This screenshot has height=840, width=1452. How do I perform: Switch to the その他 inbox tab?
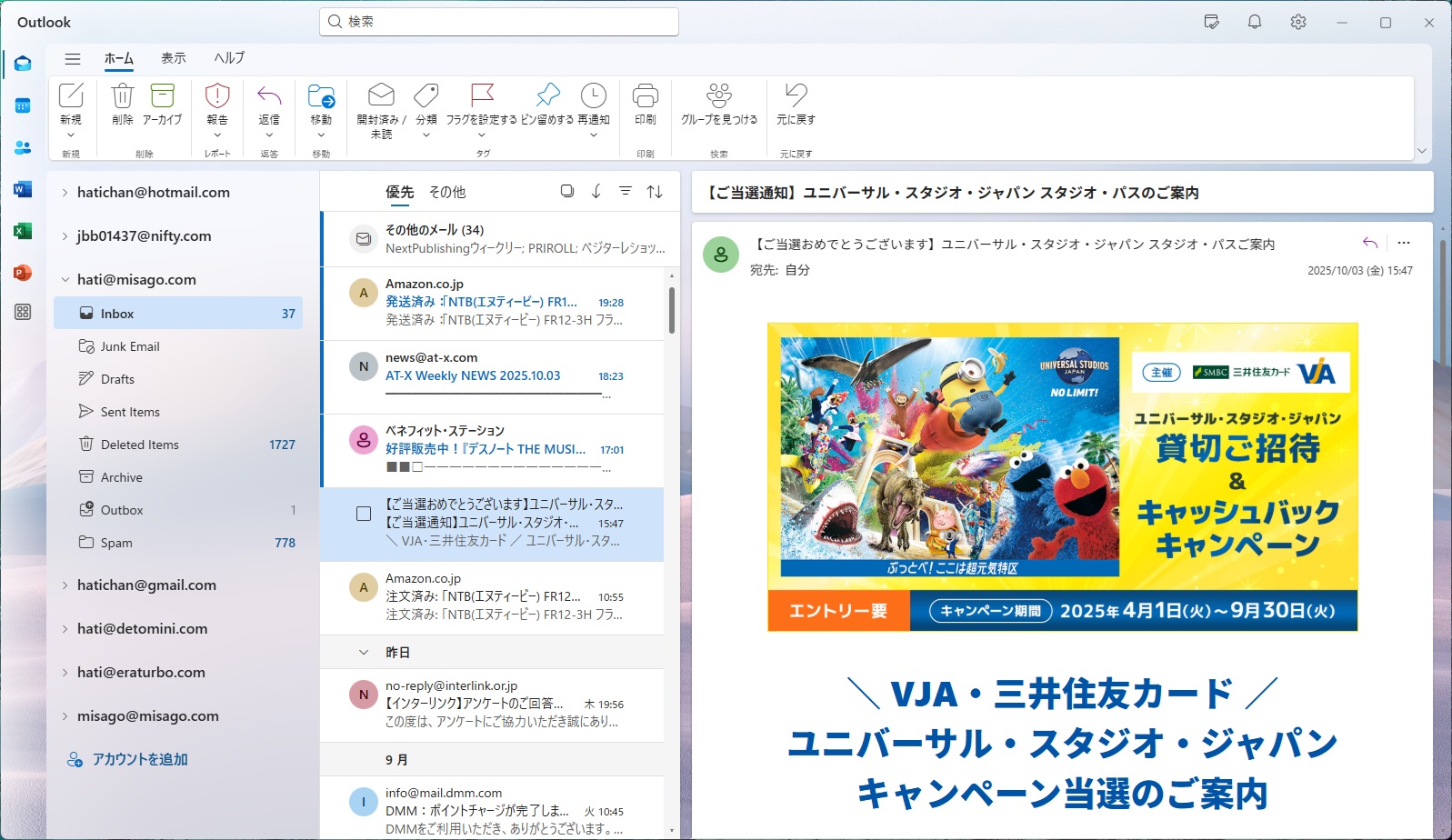point(446,192)
